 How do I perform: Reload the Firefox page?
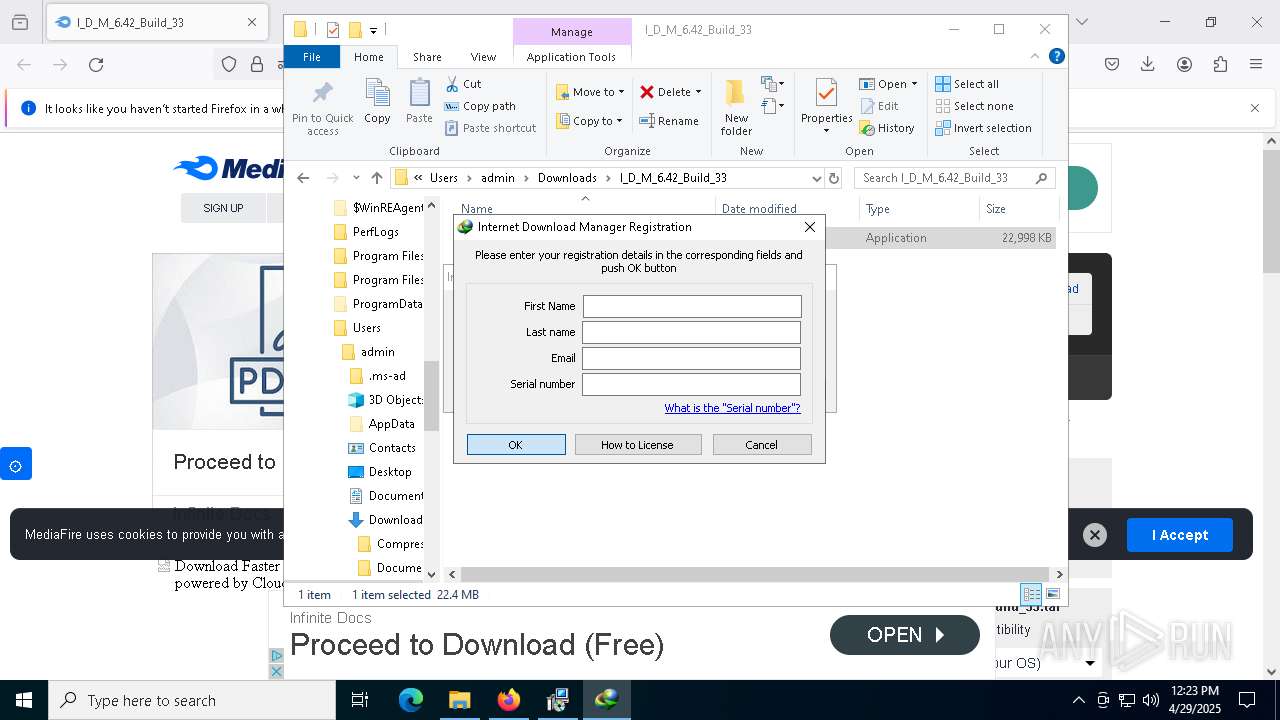96,65
